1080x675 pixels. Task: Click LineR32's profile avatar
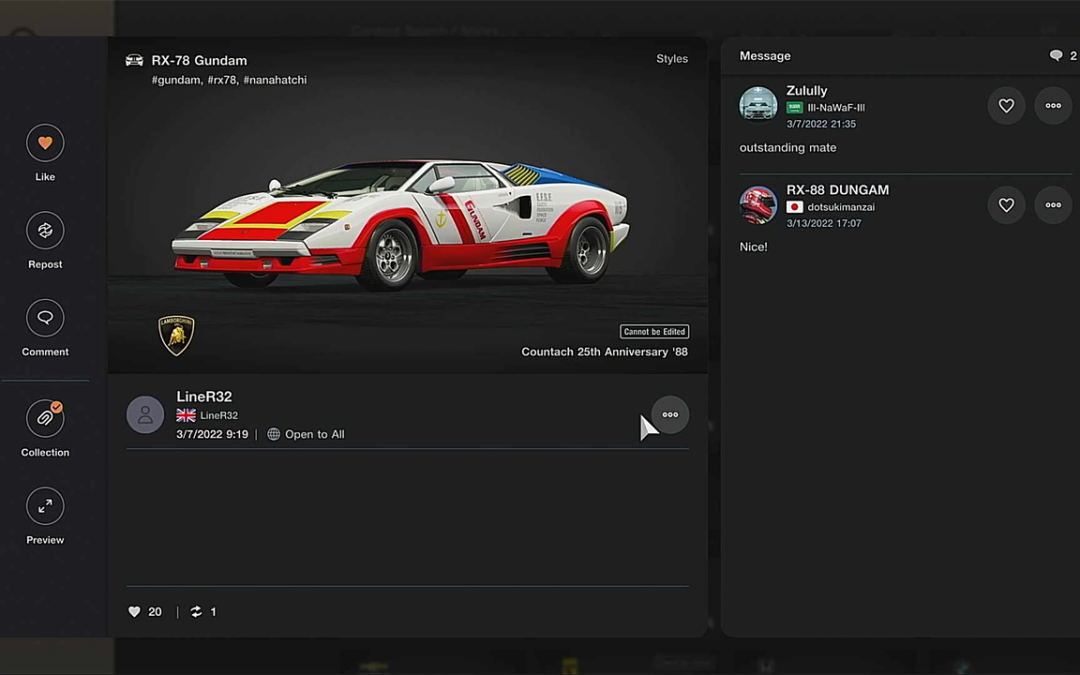click(145, 415)
